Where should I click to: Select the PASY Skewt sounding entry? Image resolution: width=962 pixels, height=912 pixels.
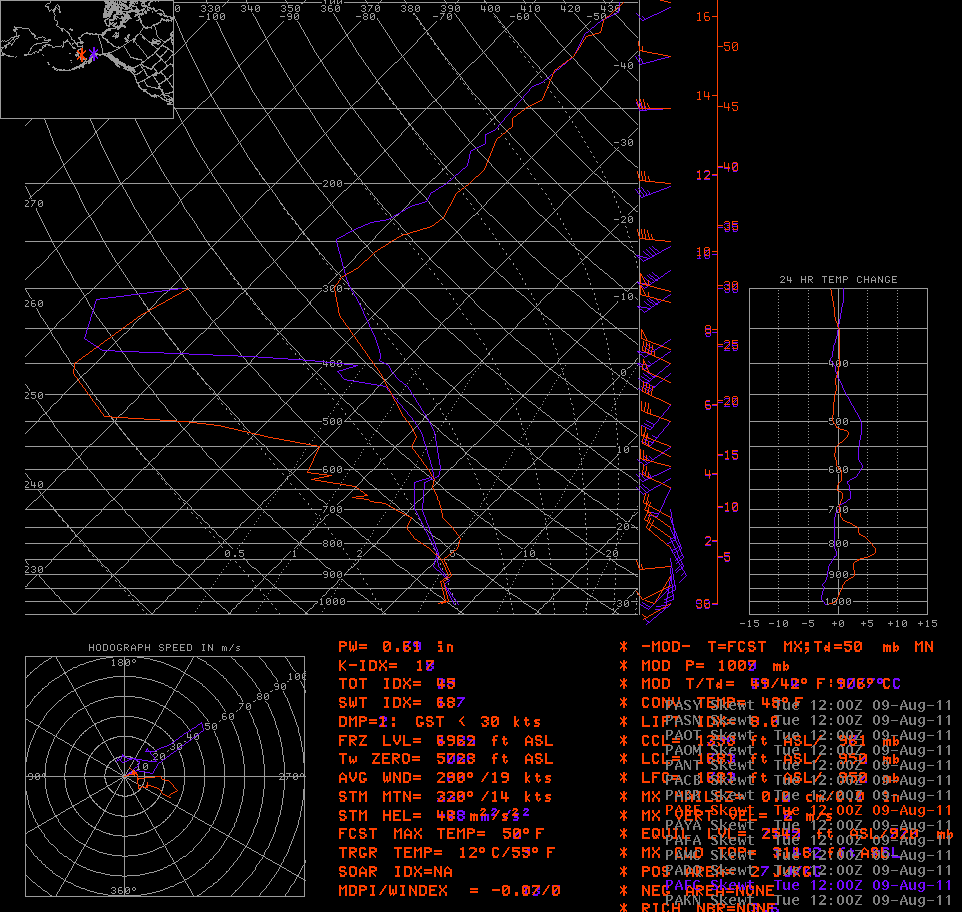[808, 705]
